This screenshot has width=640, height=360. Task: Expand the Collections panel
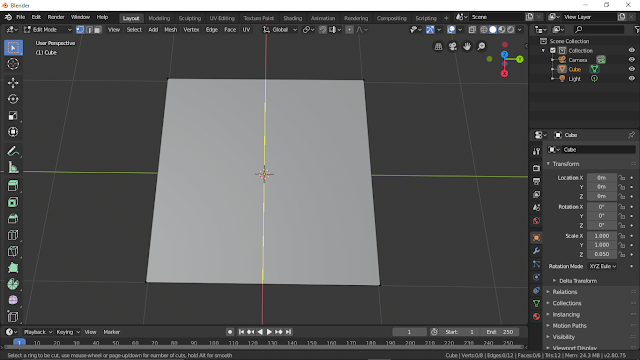[567, 303]
